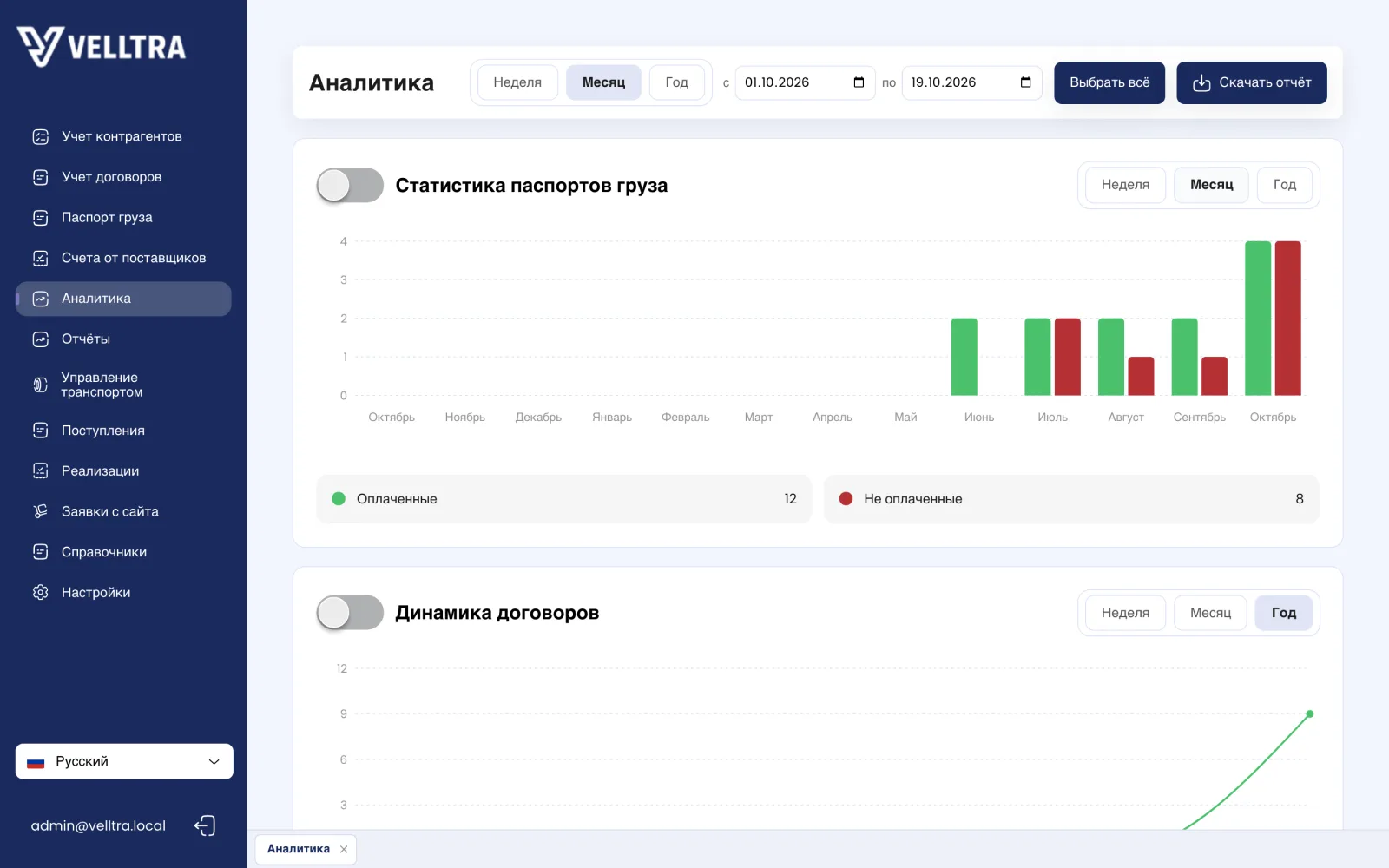Close the Аналитика bottom tab
1389x868 pixels.
click(x=344, y=850)
